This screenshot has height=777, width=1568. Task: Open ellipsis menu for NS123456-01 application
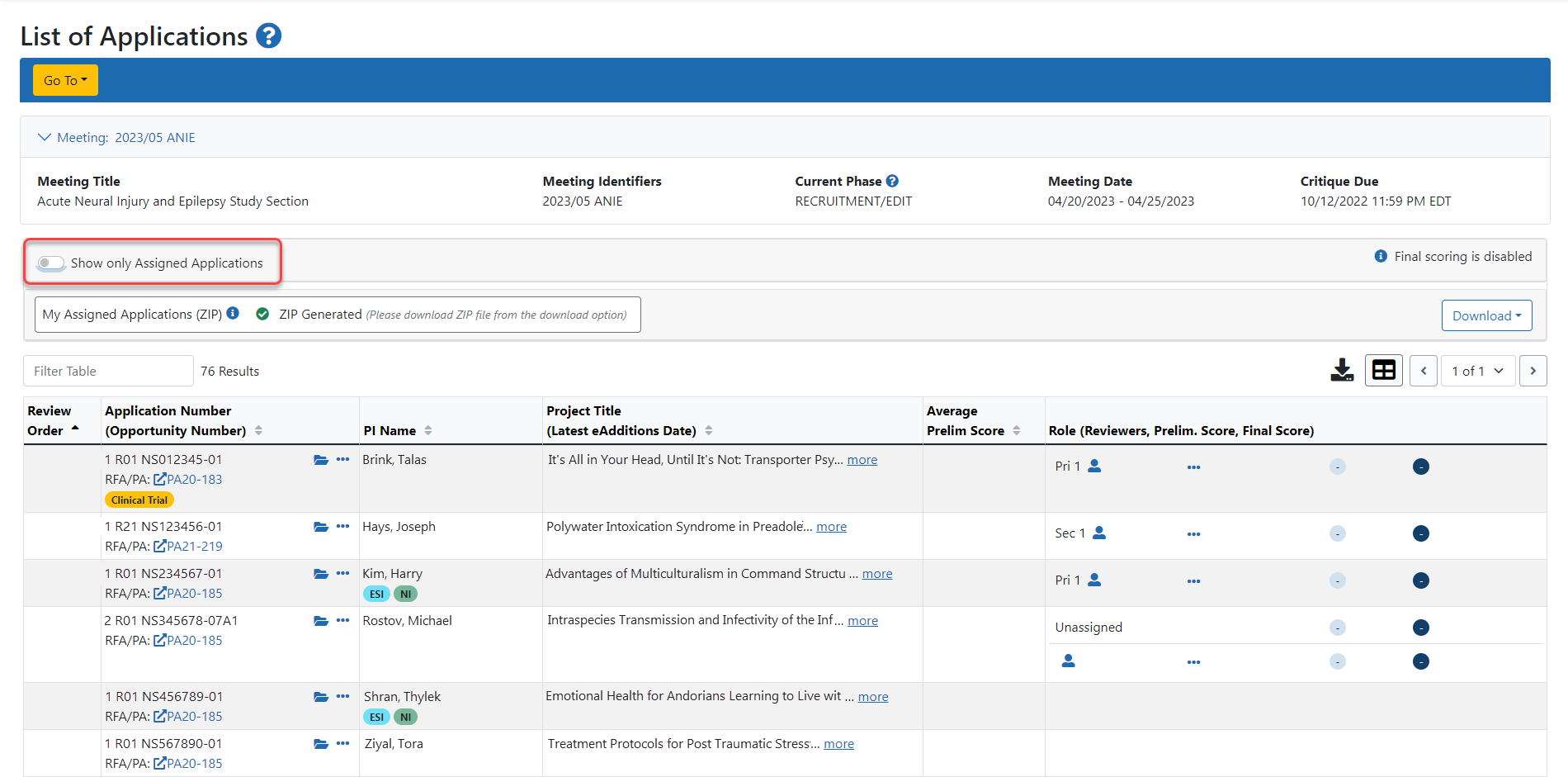point(343,526)
